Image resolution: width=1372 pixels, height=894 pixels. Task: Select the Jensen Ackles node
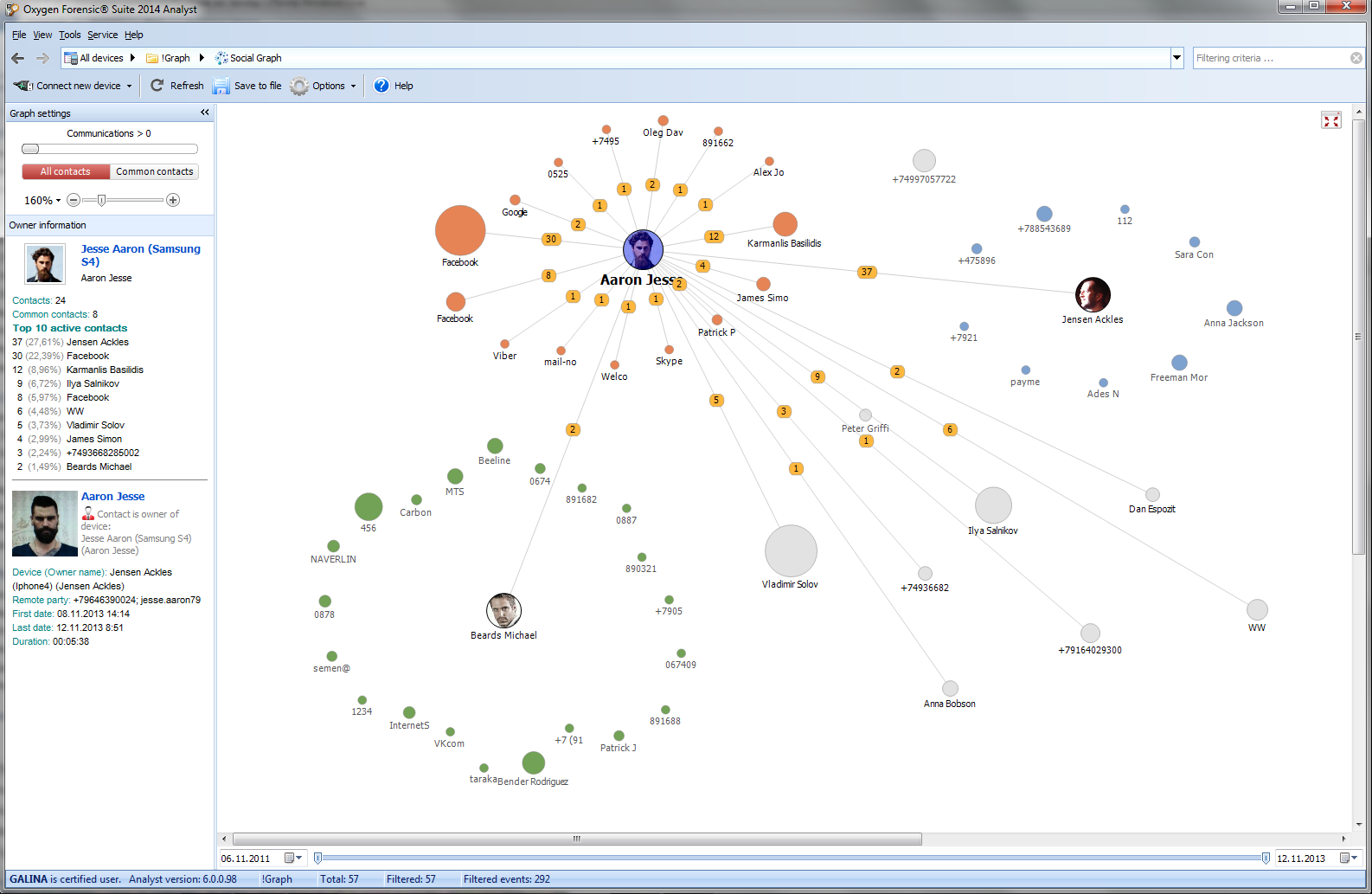(1093, 295)
